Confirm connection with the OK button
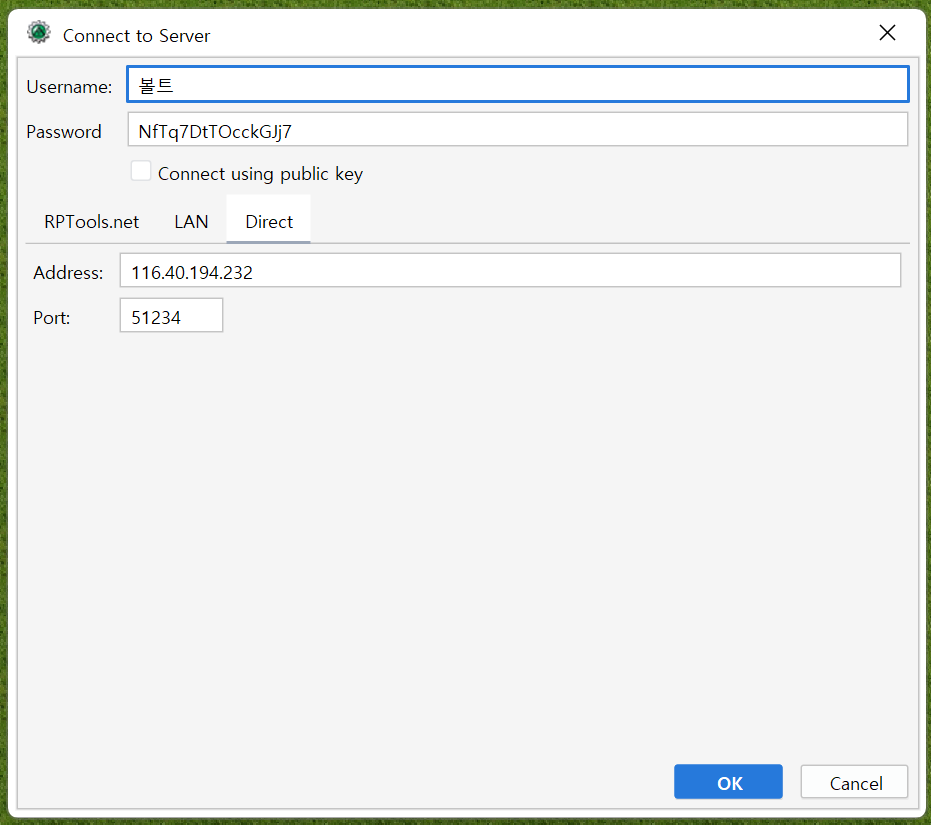Viewport: 931px width, 825px height. click(x=728, y=782)
